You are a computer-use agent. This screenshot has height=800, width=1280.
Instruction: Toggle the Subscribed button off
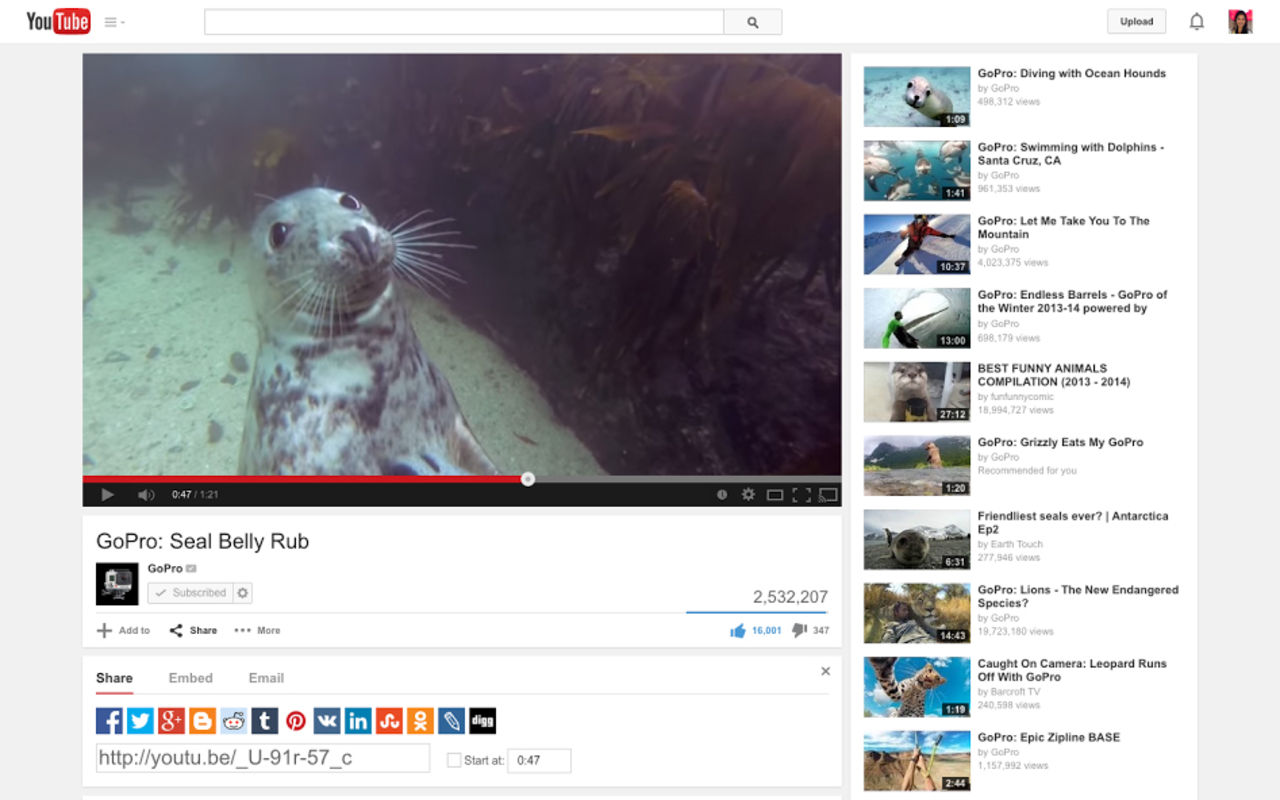click(192, 592)
